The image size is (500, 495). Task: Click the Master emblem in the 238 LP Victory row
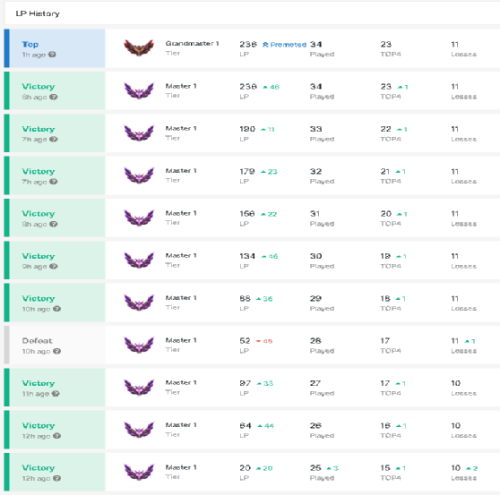tap(139, 91)
